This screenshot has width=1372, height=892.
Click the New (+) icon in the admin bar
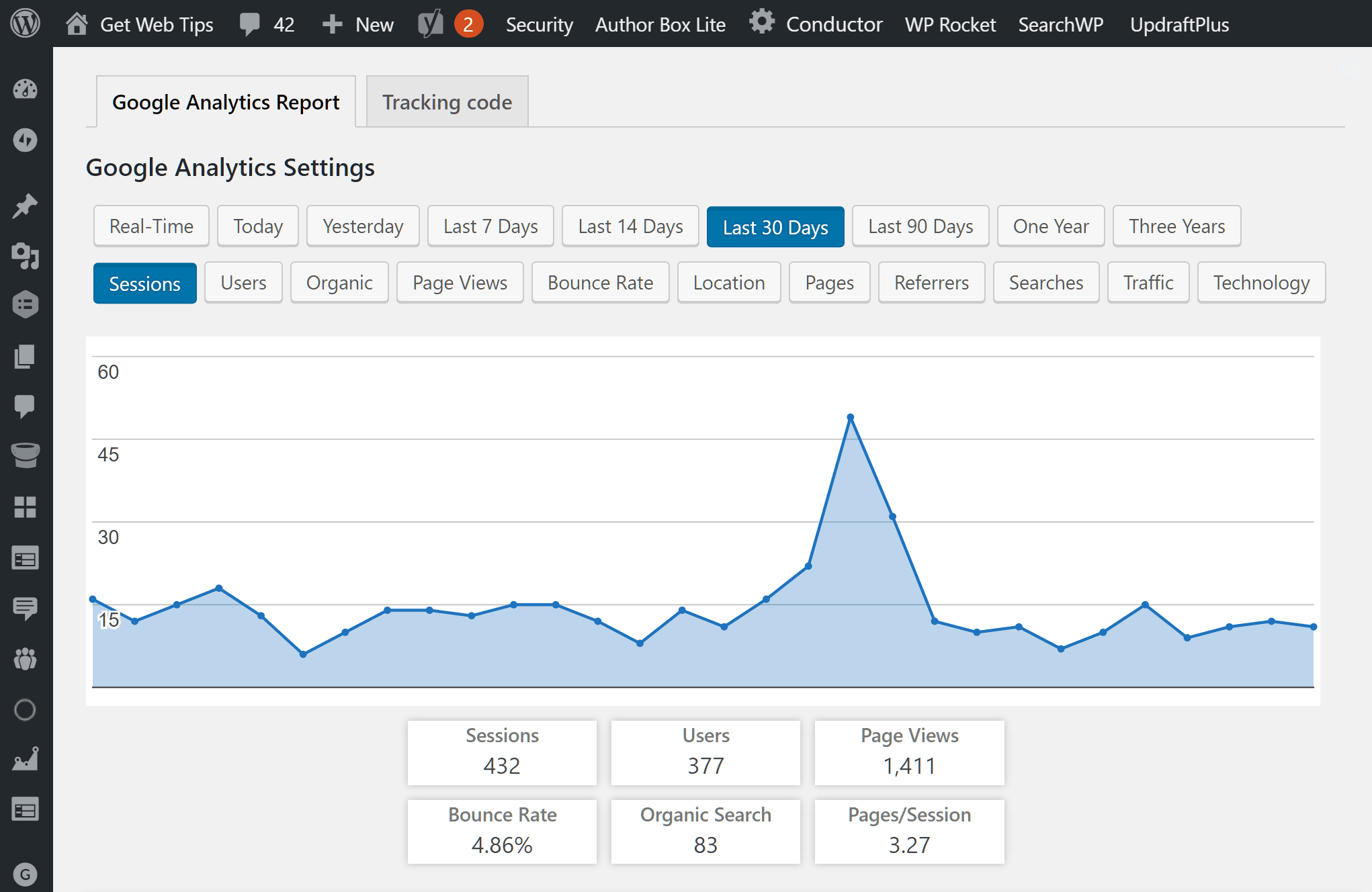tap(332, 24)
